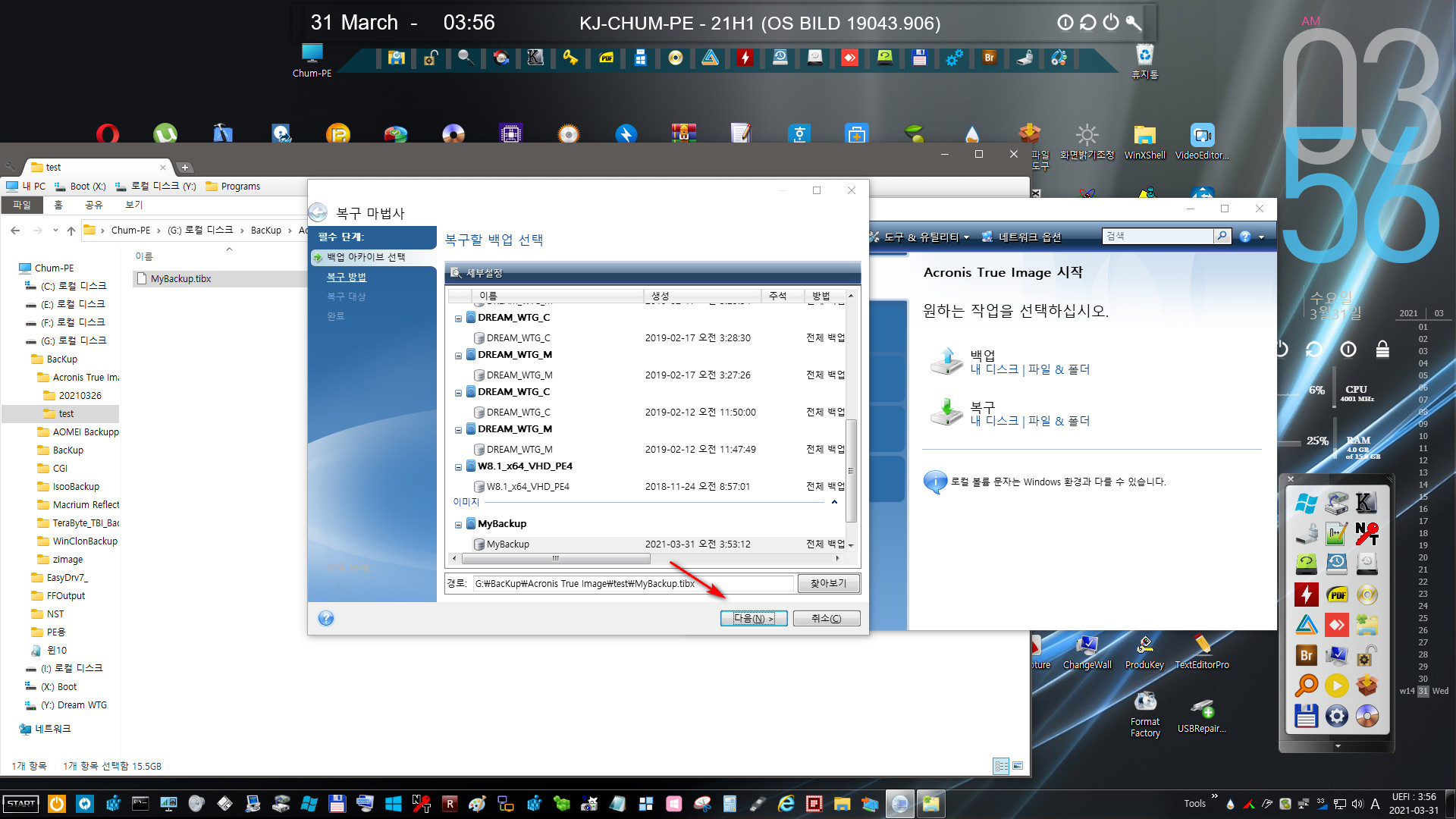Click 파일 & 폴더 link under 복구

point(1059,421)
